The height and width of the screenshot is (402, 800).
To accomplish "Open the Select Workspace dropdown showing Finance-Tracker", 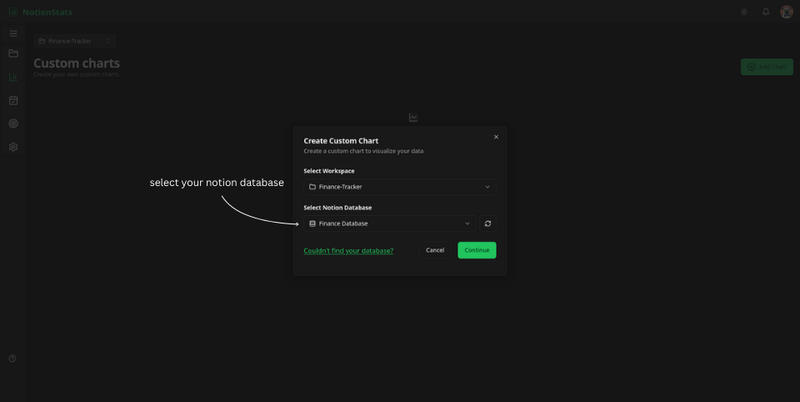I will (x=399, y=187).
